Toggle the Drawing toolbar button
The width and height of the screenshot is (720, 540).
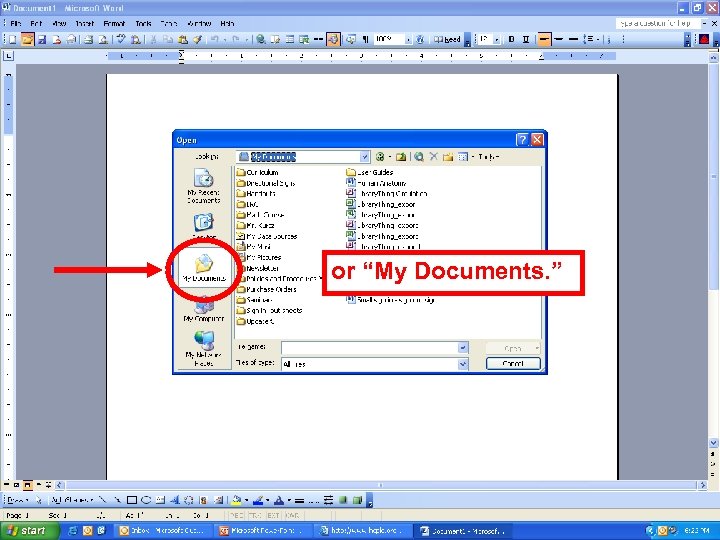[333, 39]
